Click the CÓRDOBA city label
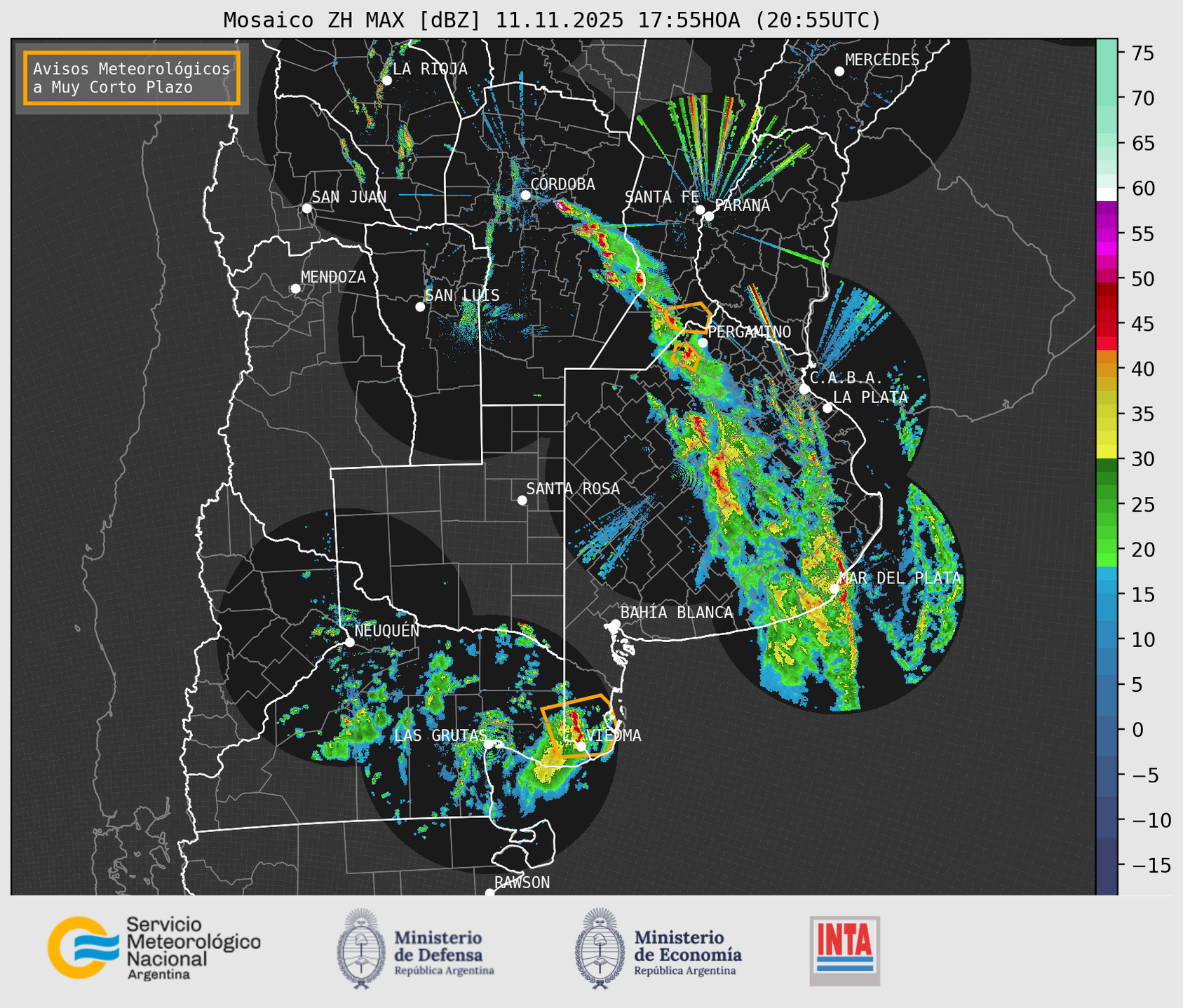1183x1008 pixels. 563,184
